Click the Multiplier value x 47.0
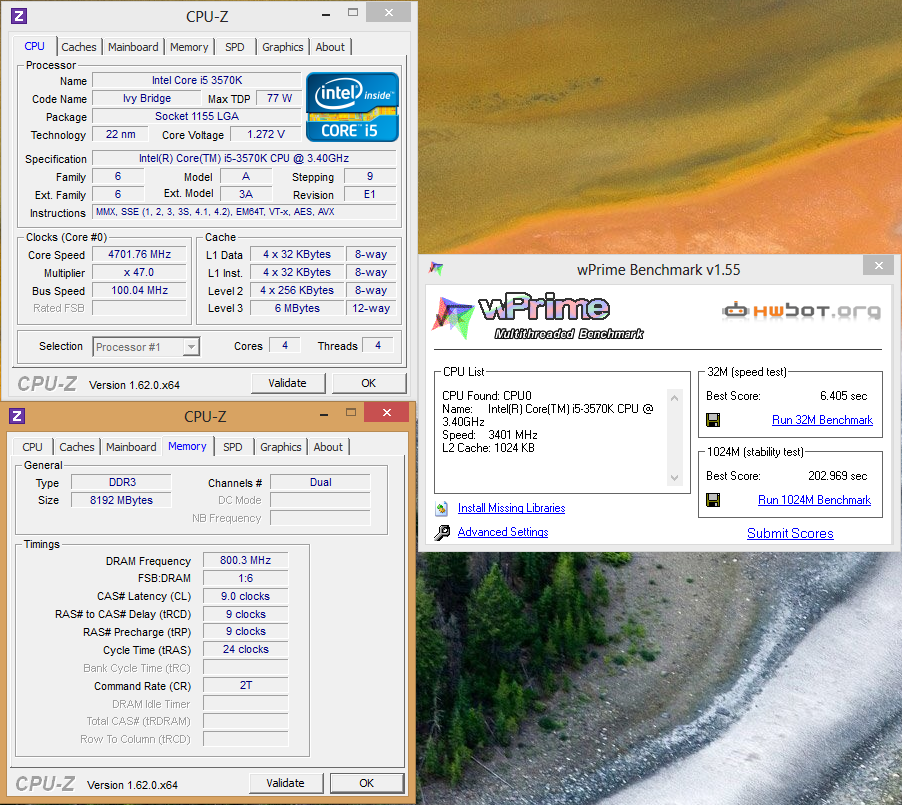The height and width of the screenshot is (805, 902). [140, 272]
